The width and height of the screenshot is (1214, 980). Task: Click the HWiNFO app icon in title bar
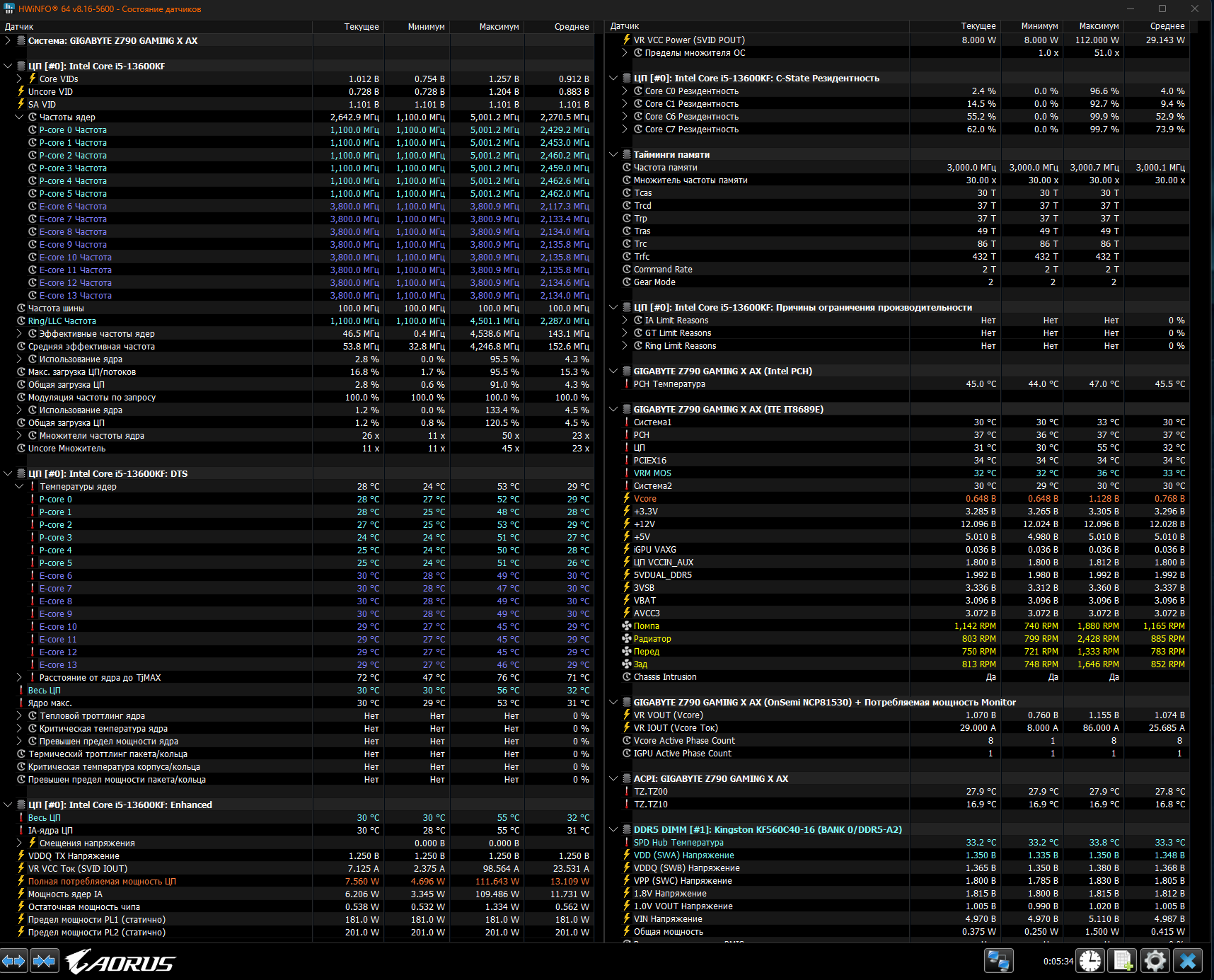(x=8, y=9)
